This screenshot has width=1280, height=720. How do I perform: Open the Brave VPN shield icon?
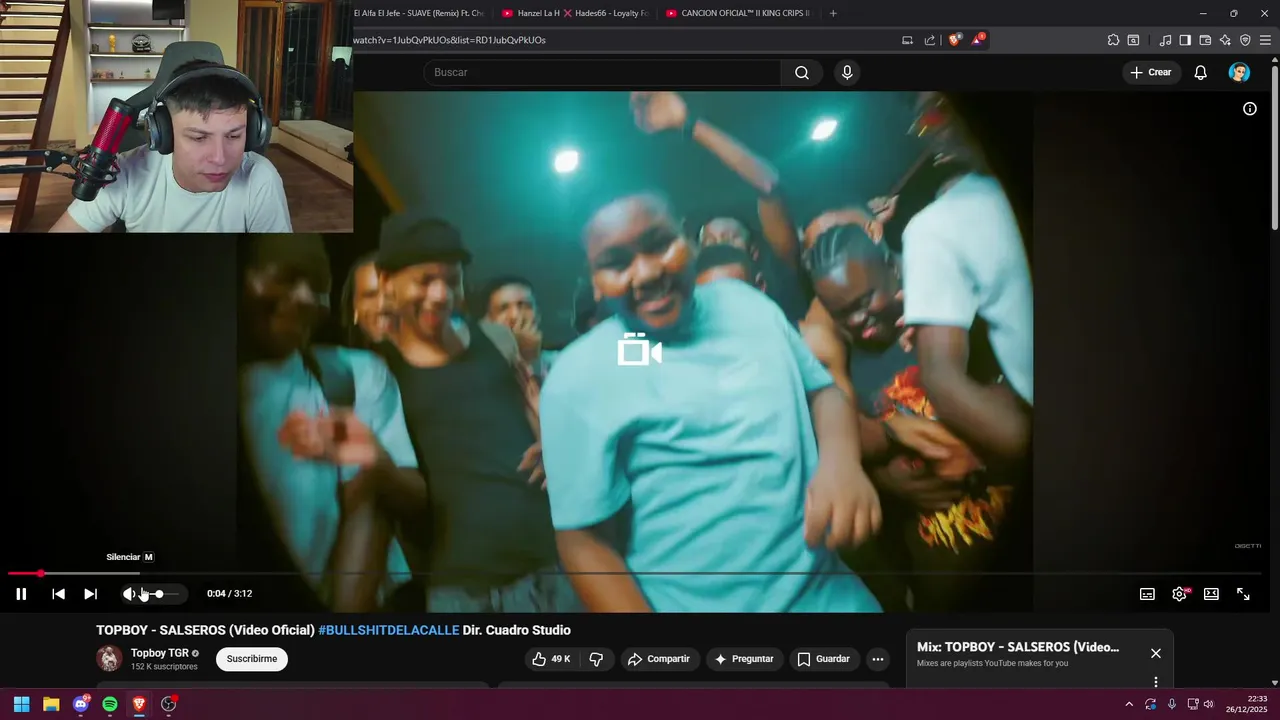tap(1245, 40)
